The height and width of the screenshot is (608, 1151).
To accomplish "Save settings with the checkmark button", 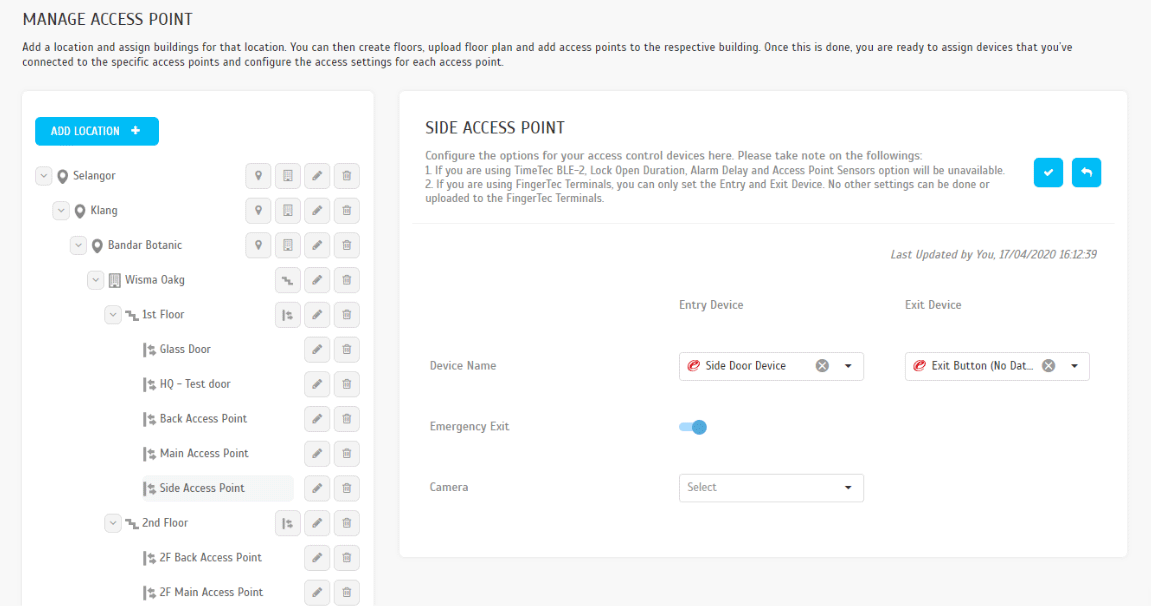I will coord(1048,173).
